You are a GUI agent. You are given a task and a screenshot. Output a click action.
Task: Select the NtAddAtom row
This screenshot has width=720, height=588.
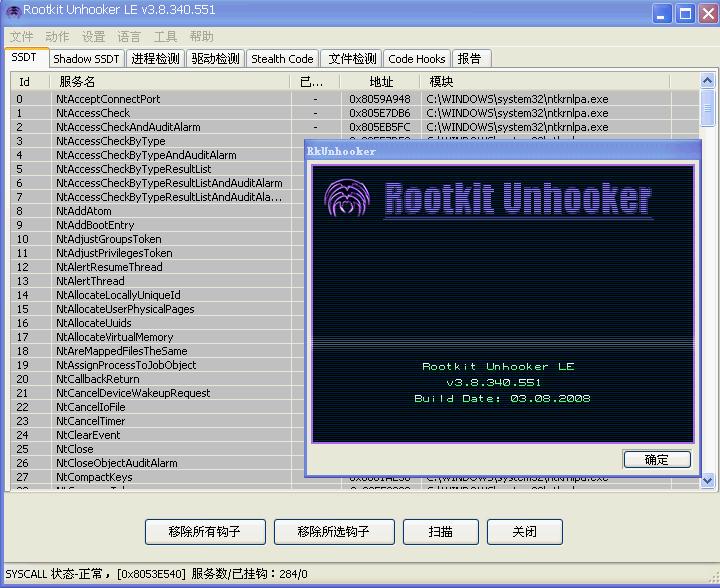158,211
